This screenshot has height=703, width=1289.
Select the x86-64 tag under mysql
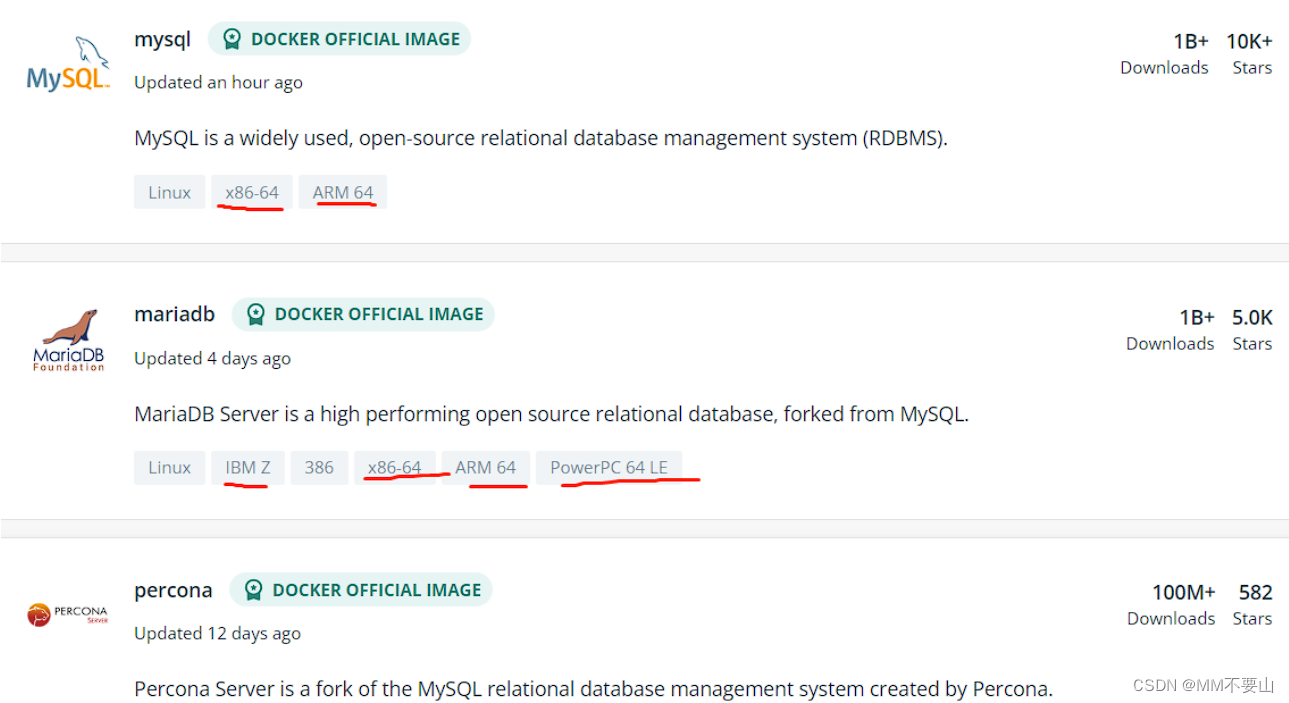click(x=252, y=192)
